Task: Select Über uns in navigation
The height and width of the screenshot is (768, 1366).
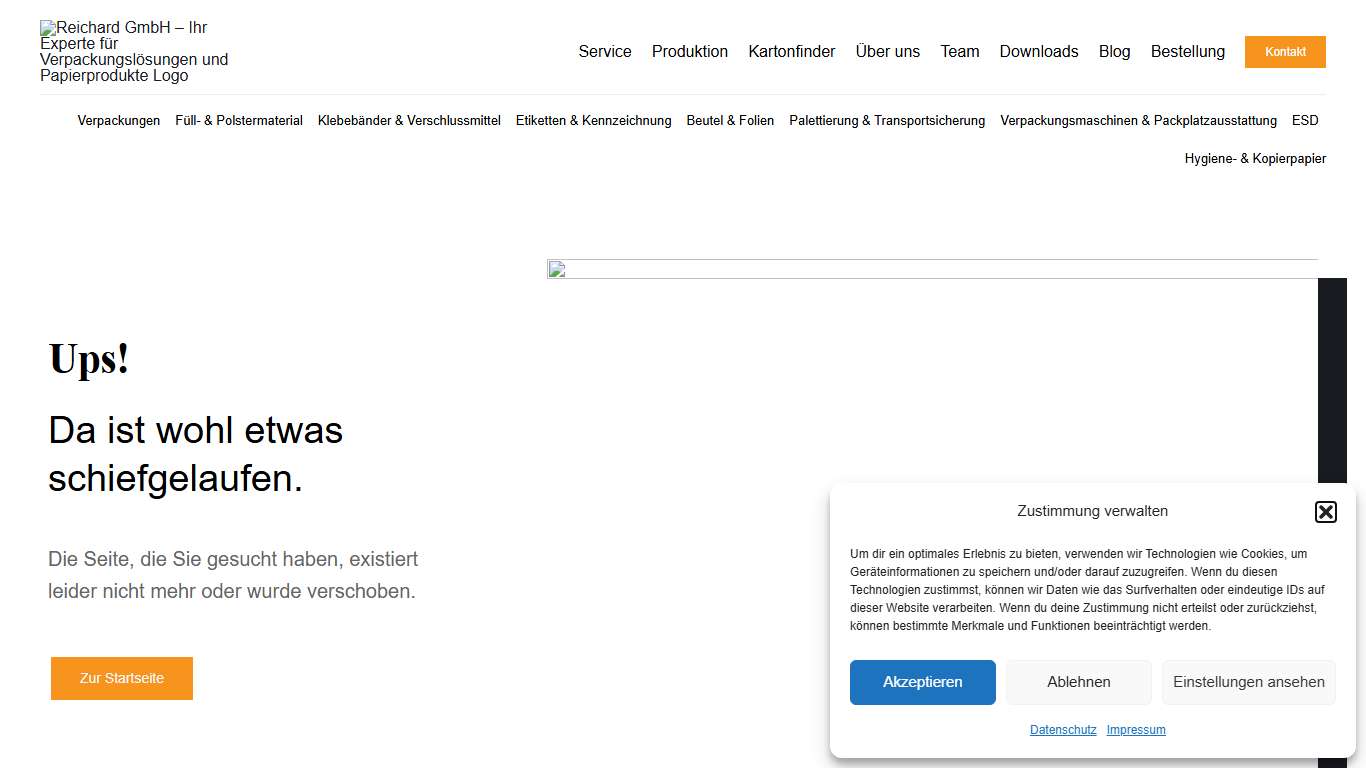Action: pos(887,51)
